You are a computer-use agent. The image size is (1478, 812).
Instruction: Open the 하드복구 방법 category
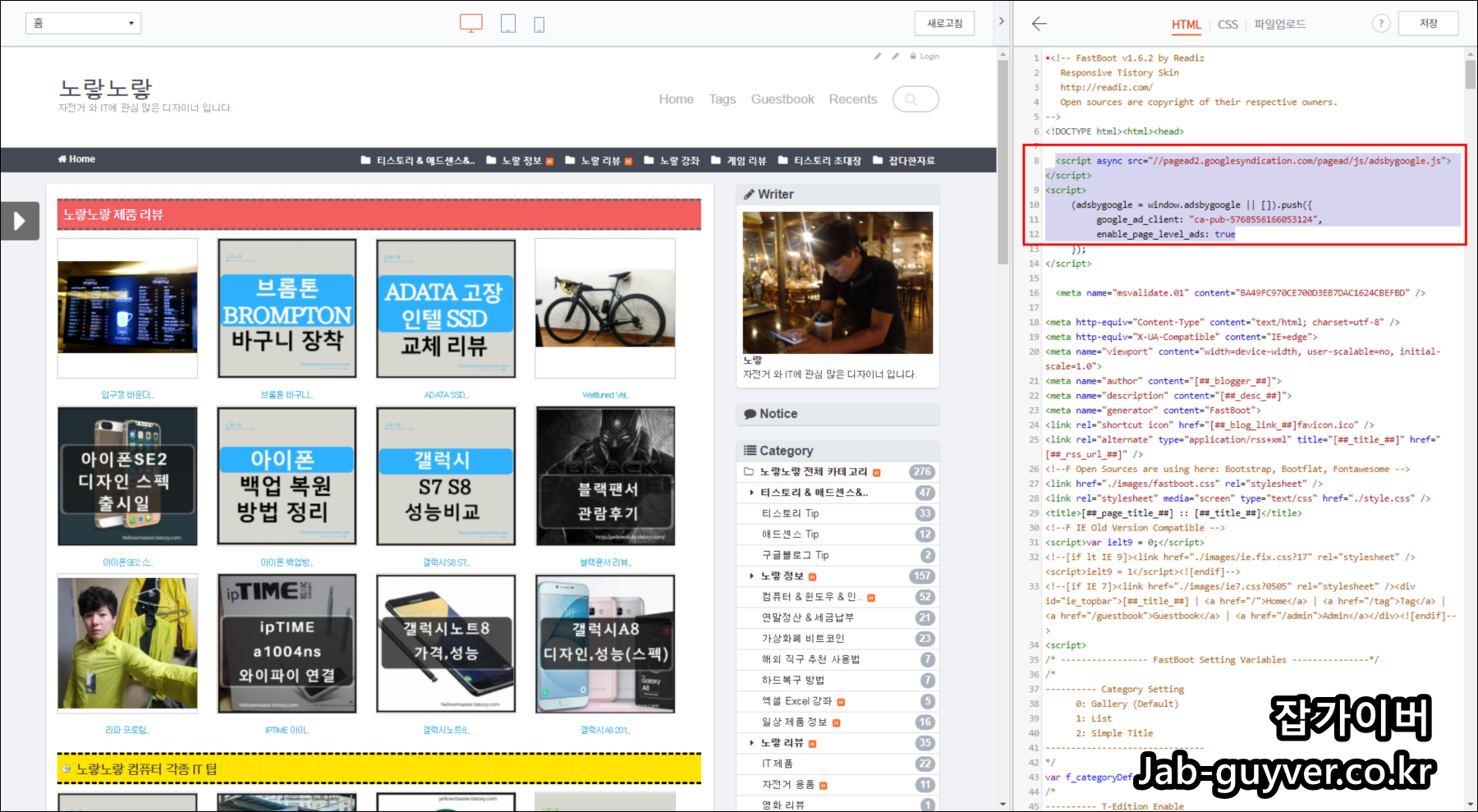793,680
